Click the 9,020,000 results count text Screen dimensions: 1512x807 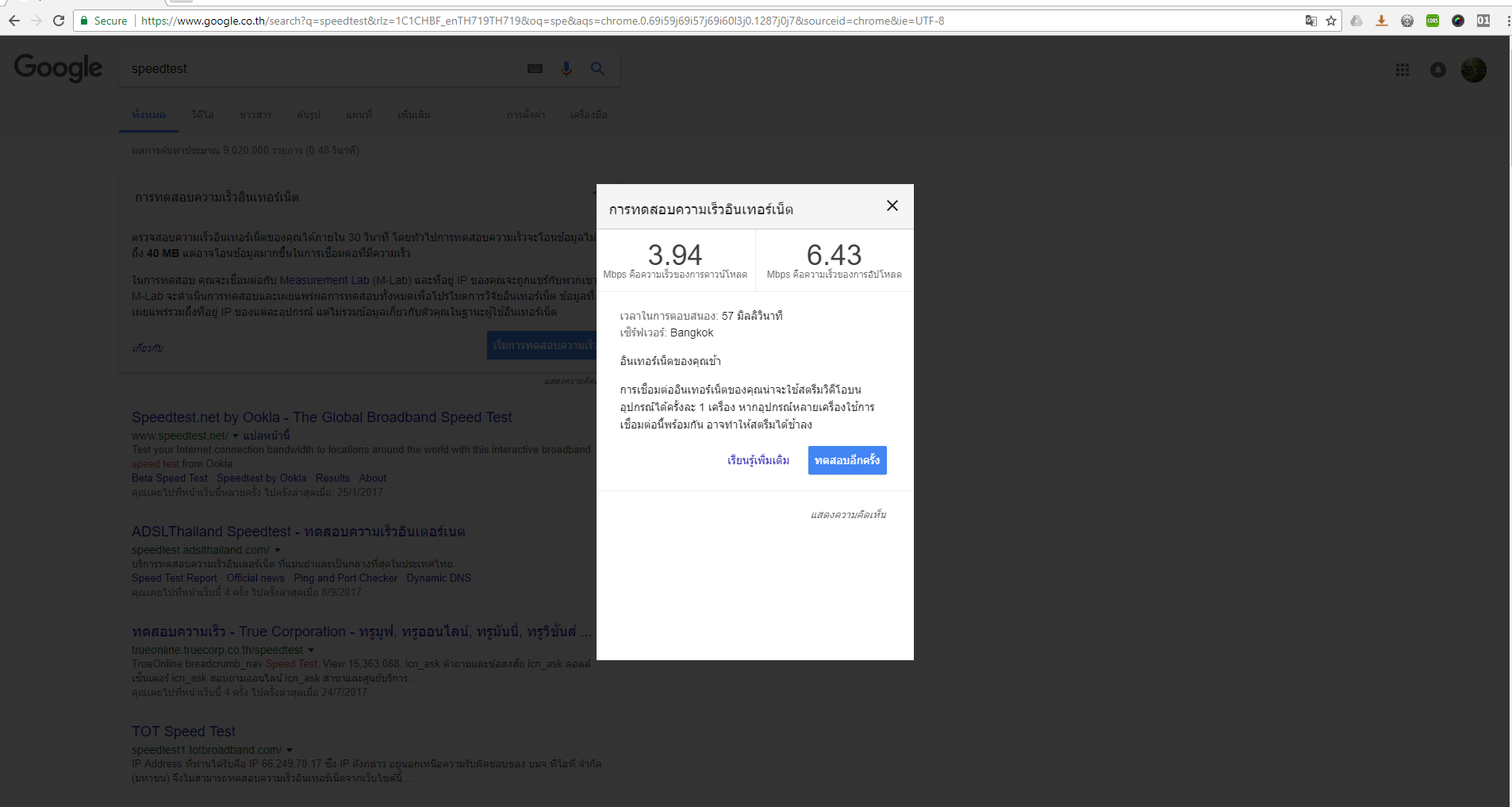pos(246,151)
